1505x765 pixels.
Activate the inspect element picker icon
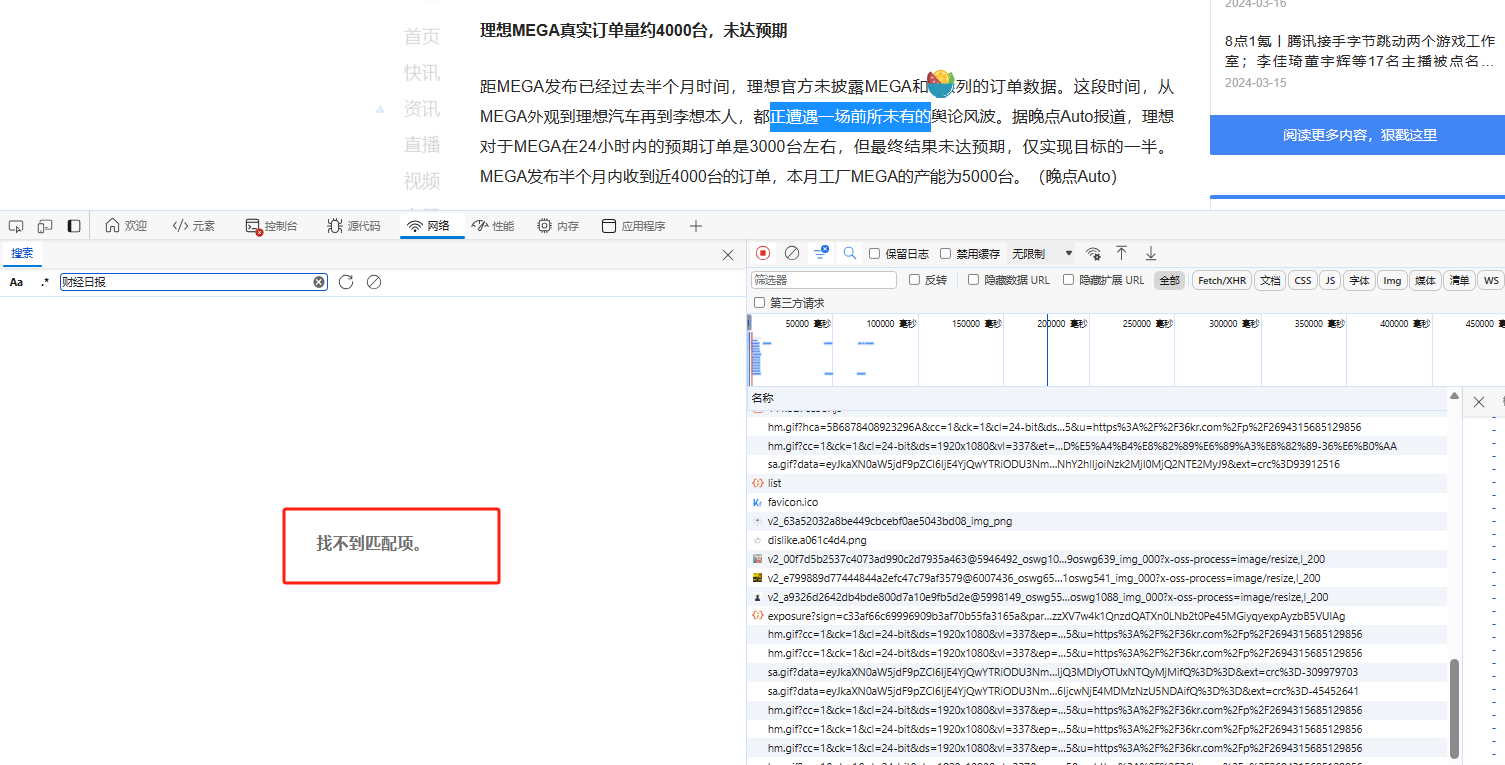(16, 226)
